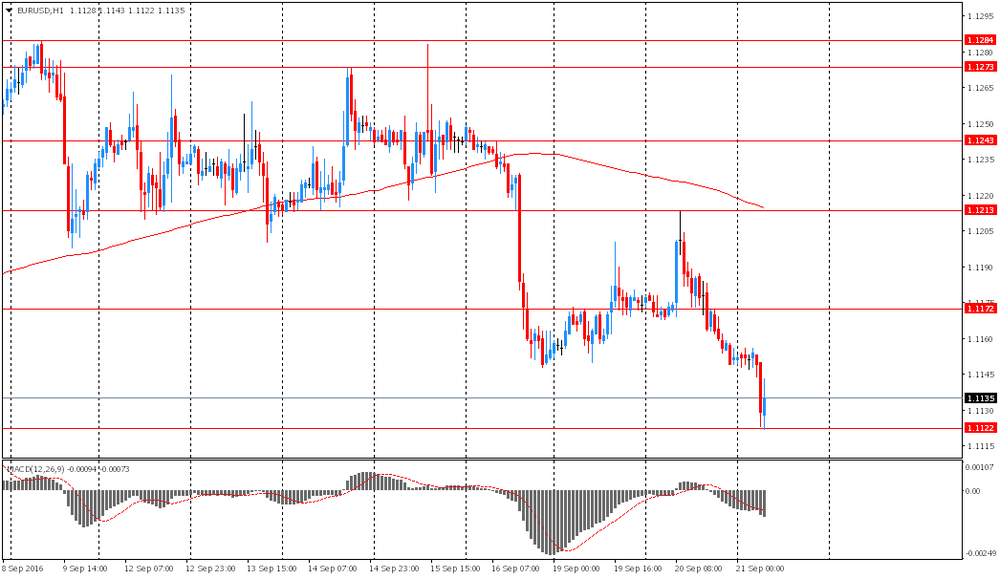Image resolution: width=1000 pixels, height=579 pixels.
Task: Click the 1.1205 price scale value
Action: pyautogui.click(x=980, y=231)
